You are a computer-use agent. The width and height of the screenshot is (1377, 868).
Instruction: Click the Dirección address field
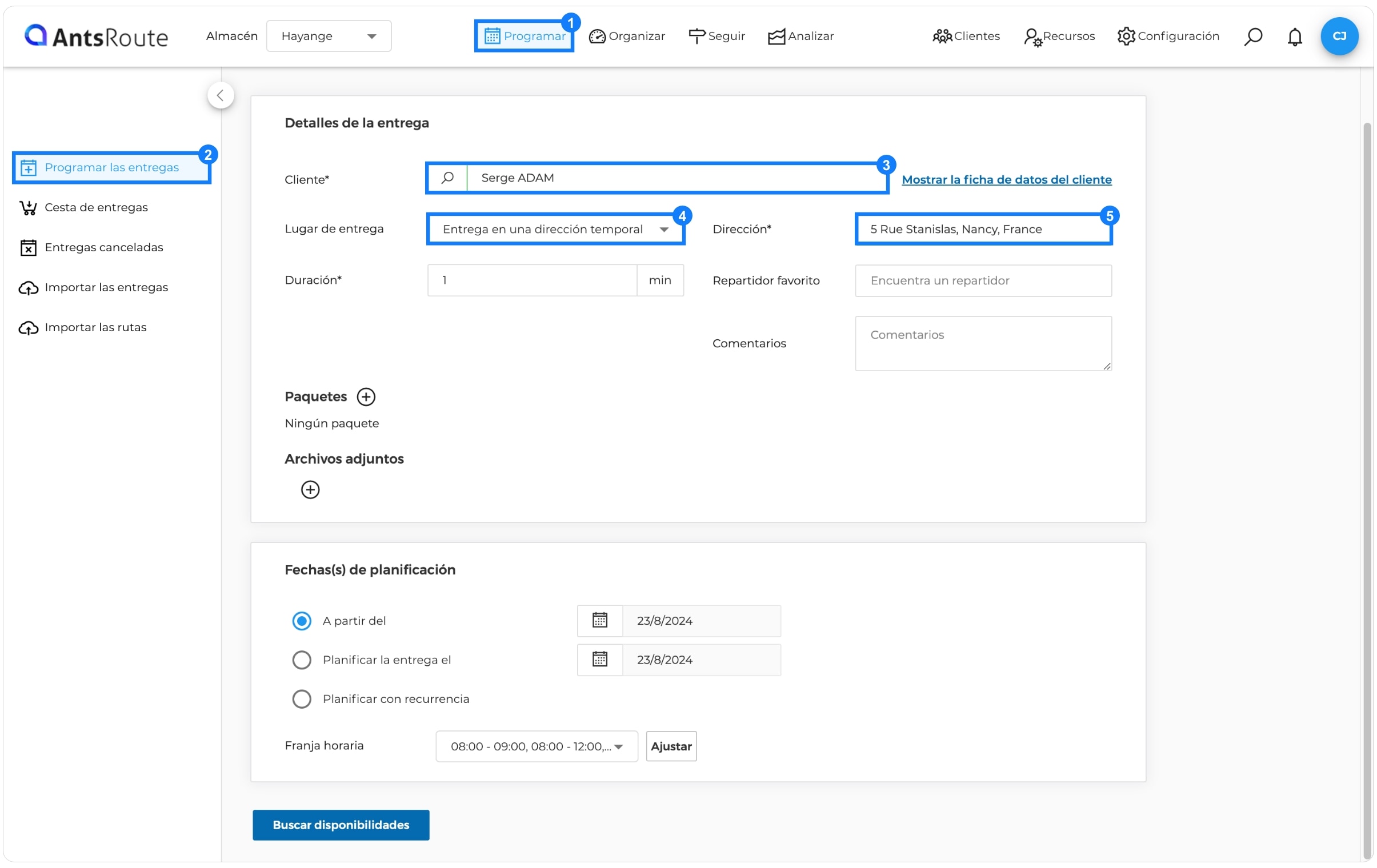pos(983,229)
